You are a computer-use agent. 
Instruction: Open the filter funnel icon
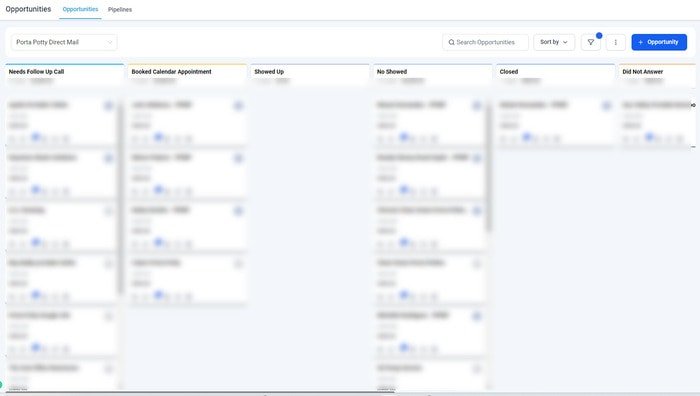[591, 42]
